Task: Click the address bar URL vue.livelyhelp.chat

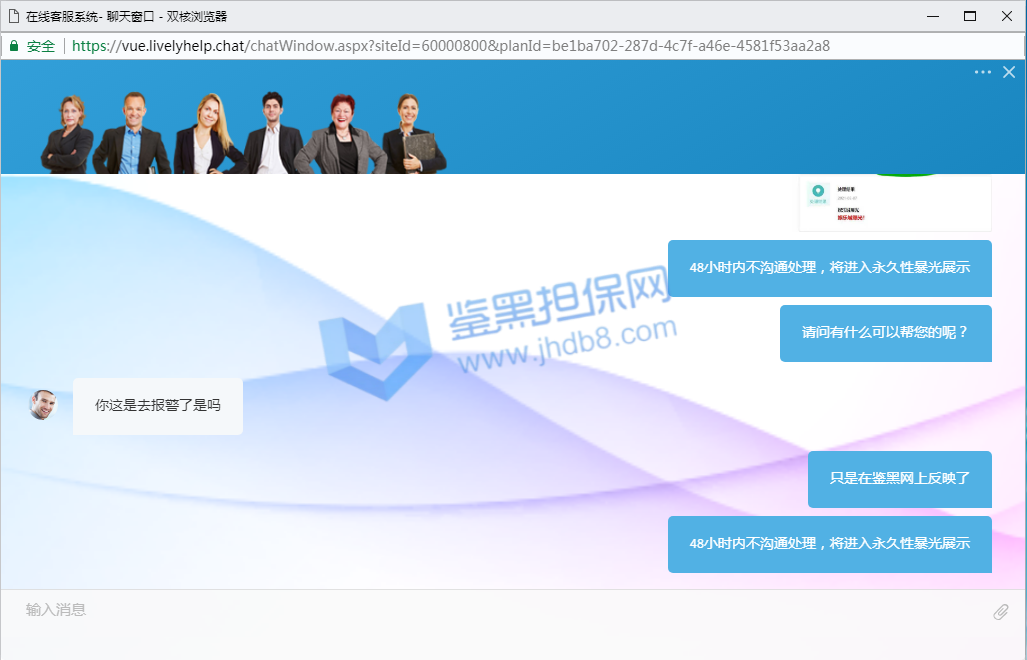Action: point(450,46)
